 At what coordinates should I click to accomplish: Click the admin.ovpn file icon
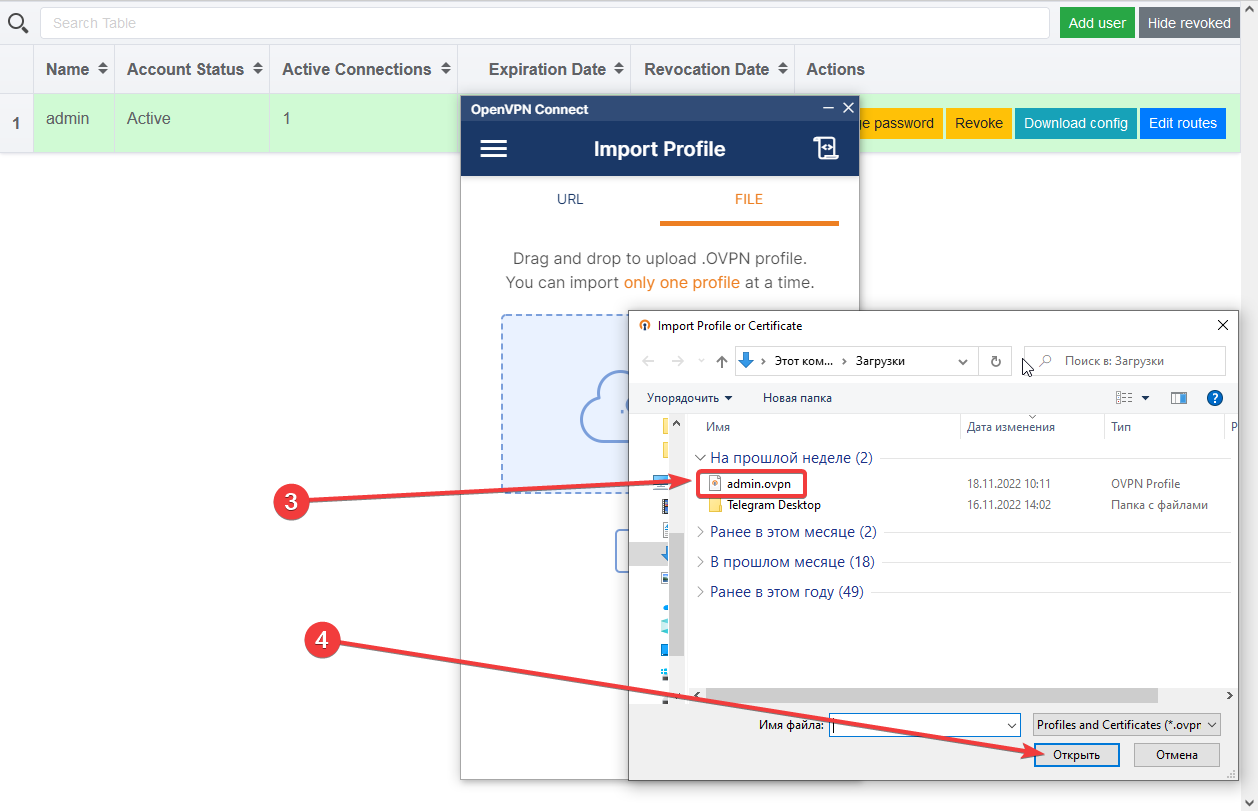pos(715,484)
